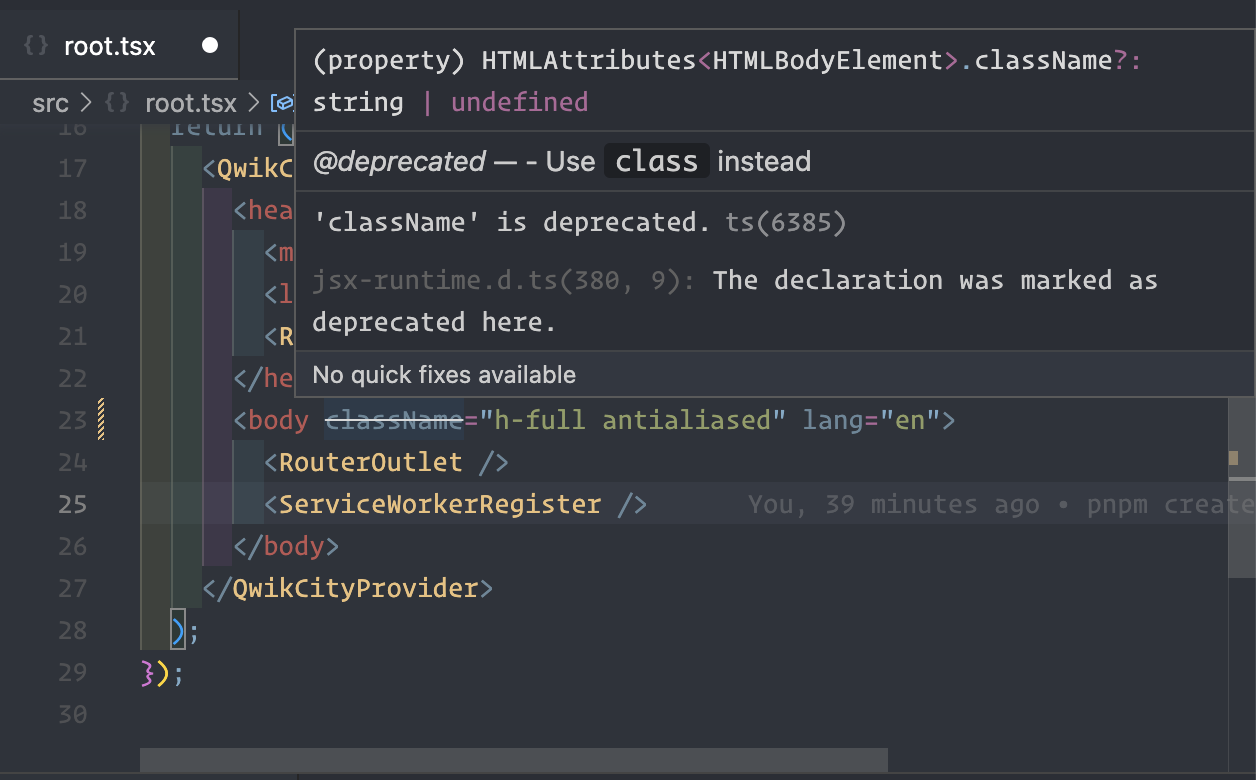
Task: Expand the chevron after root.tsx in breadcrumb
Action: 253,103
